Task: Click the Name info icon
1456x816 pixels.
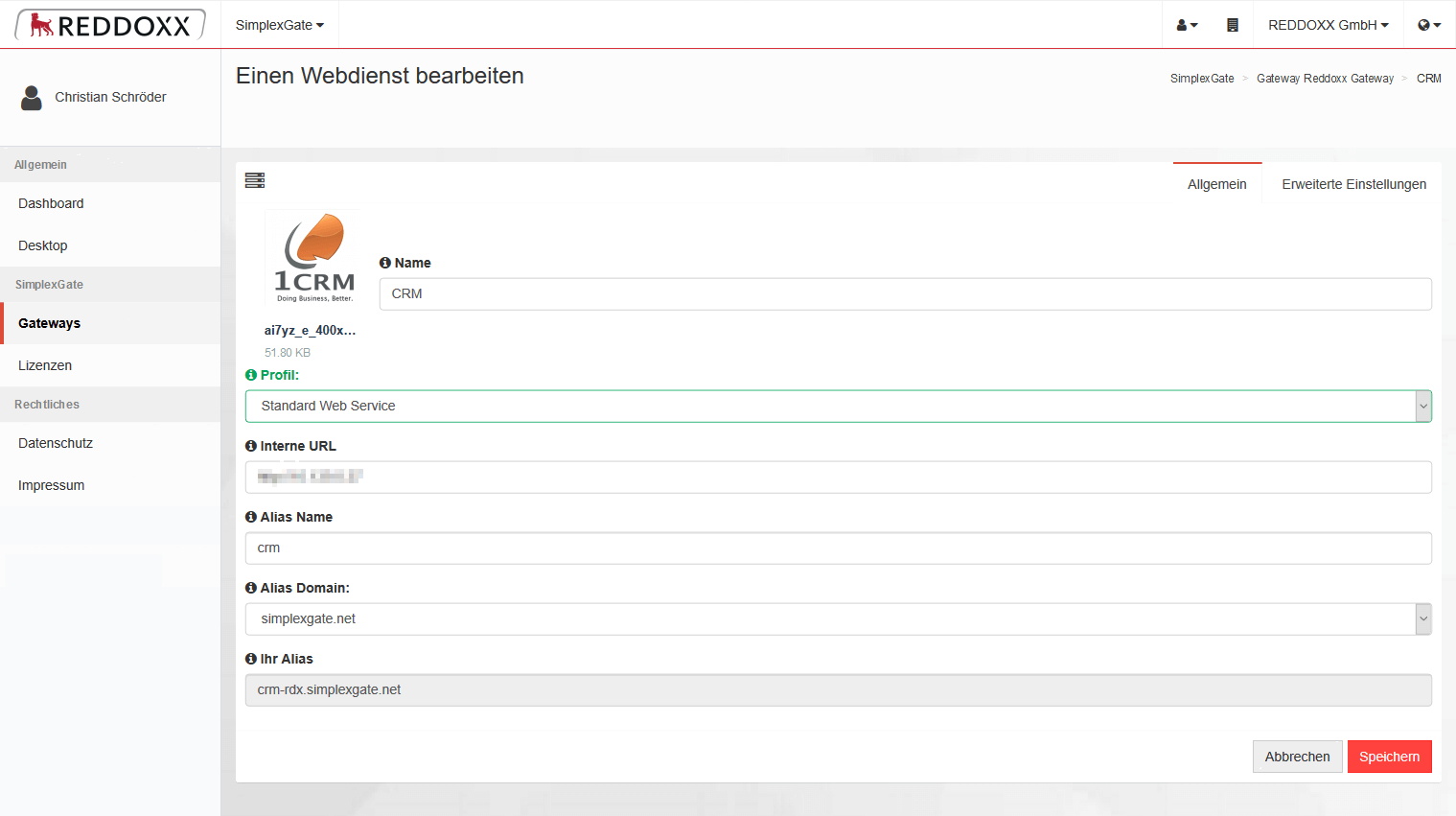Action: click(385, 263)
